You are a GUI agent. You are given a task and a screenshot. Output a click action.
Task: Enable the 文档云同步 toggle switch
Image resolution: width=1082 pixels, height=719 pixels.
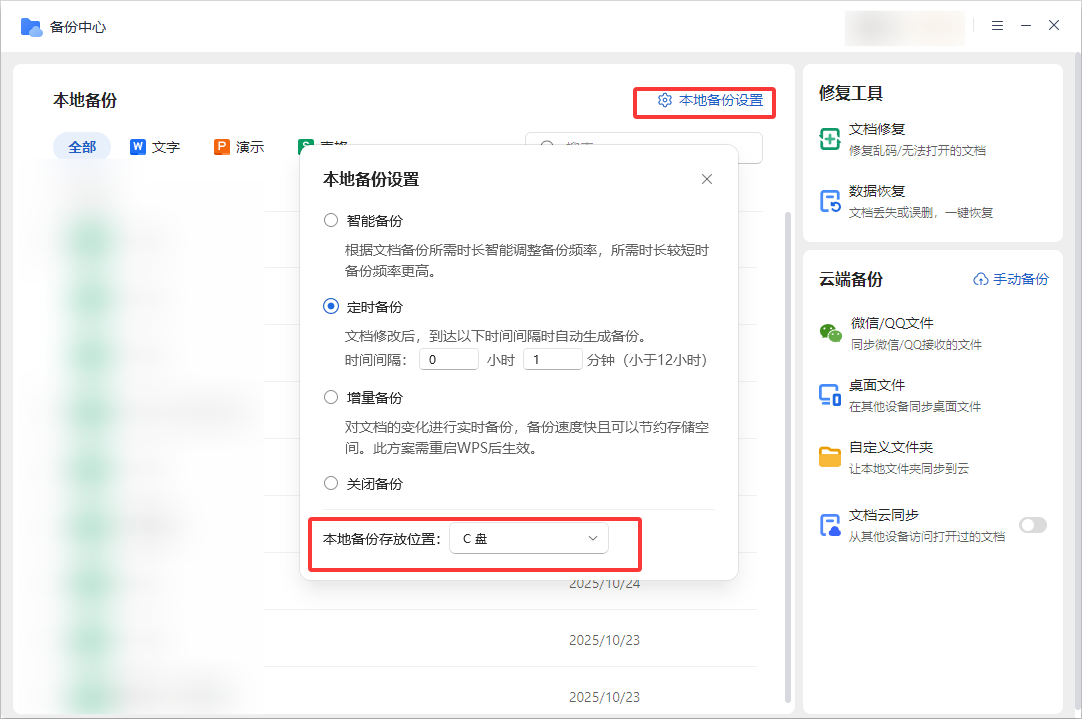click(1033, 524)
